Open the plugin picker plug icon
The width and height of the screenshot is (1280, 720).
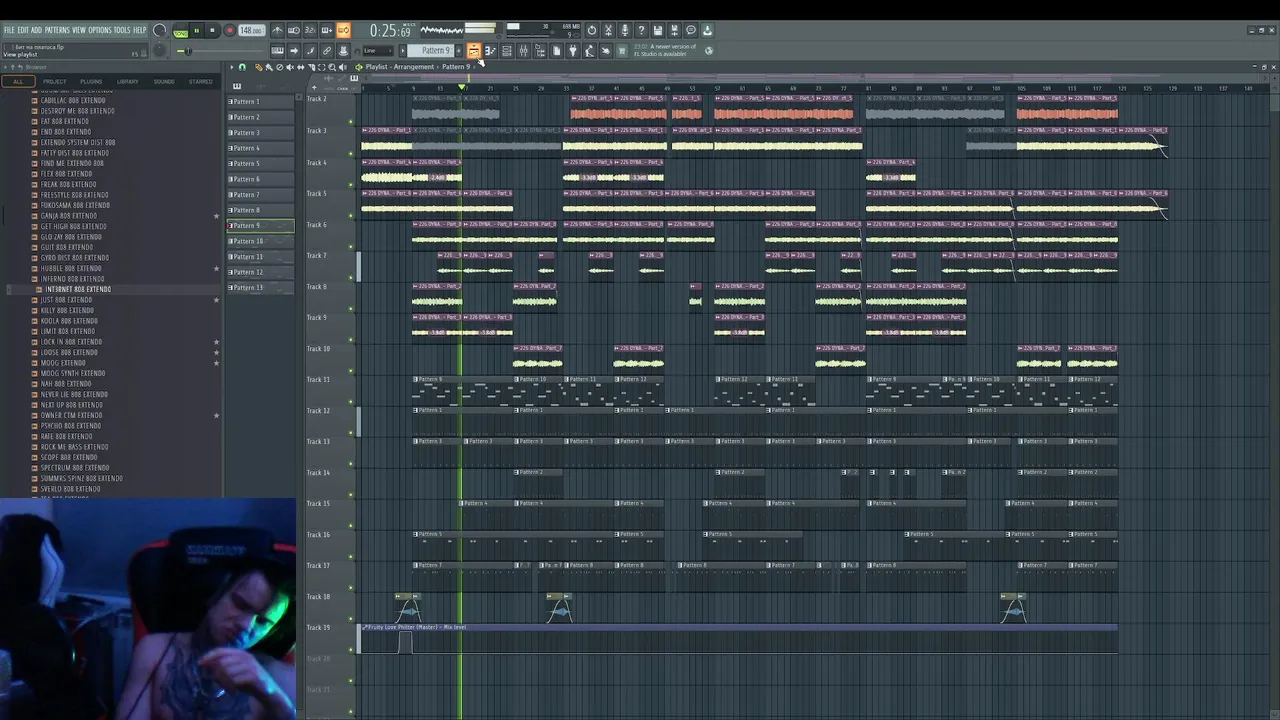tap(572, 50)
